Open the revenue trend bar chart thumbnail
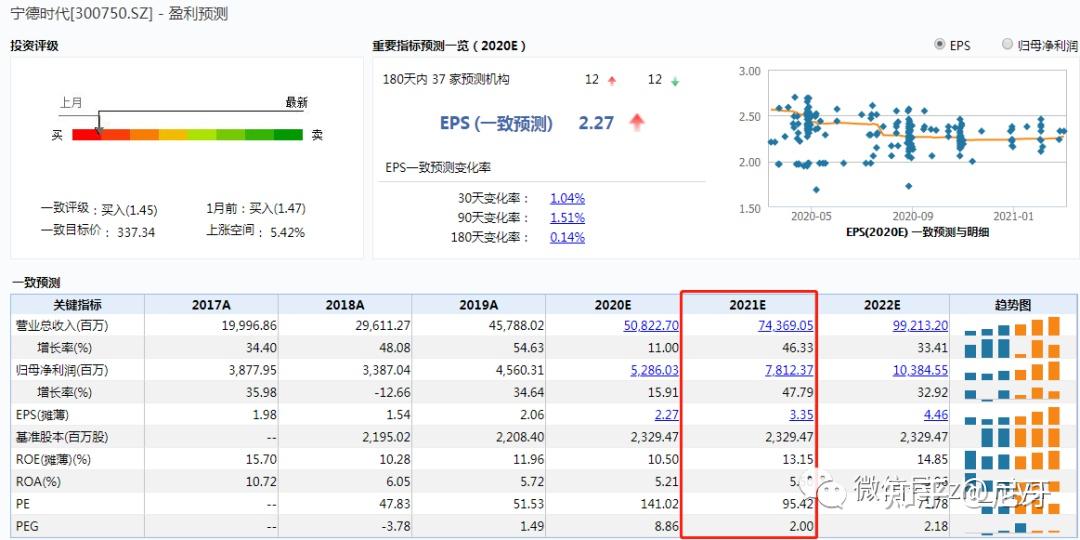This screenshot has height=540, width=1080. click(x=1012, y=326)
